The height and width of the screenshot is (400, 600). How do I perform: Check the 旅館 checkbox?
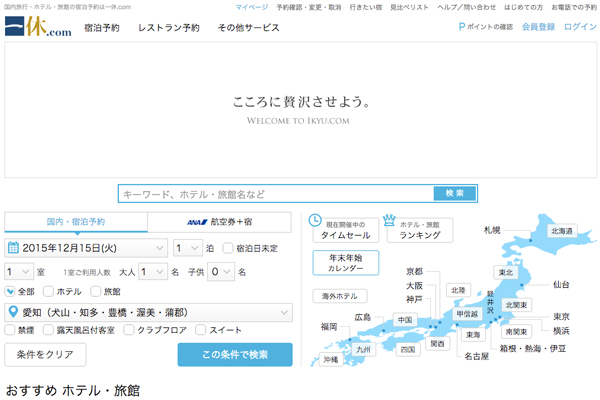click(95, 292)
